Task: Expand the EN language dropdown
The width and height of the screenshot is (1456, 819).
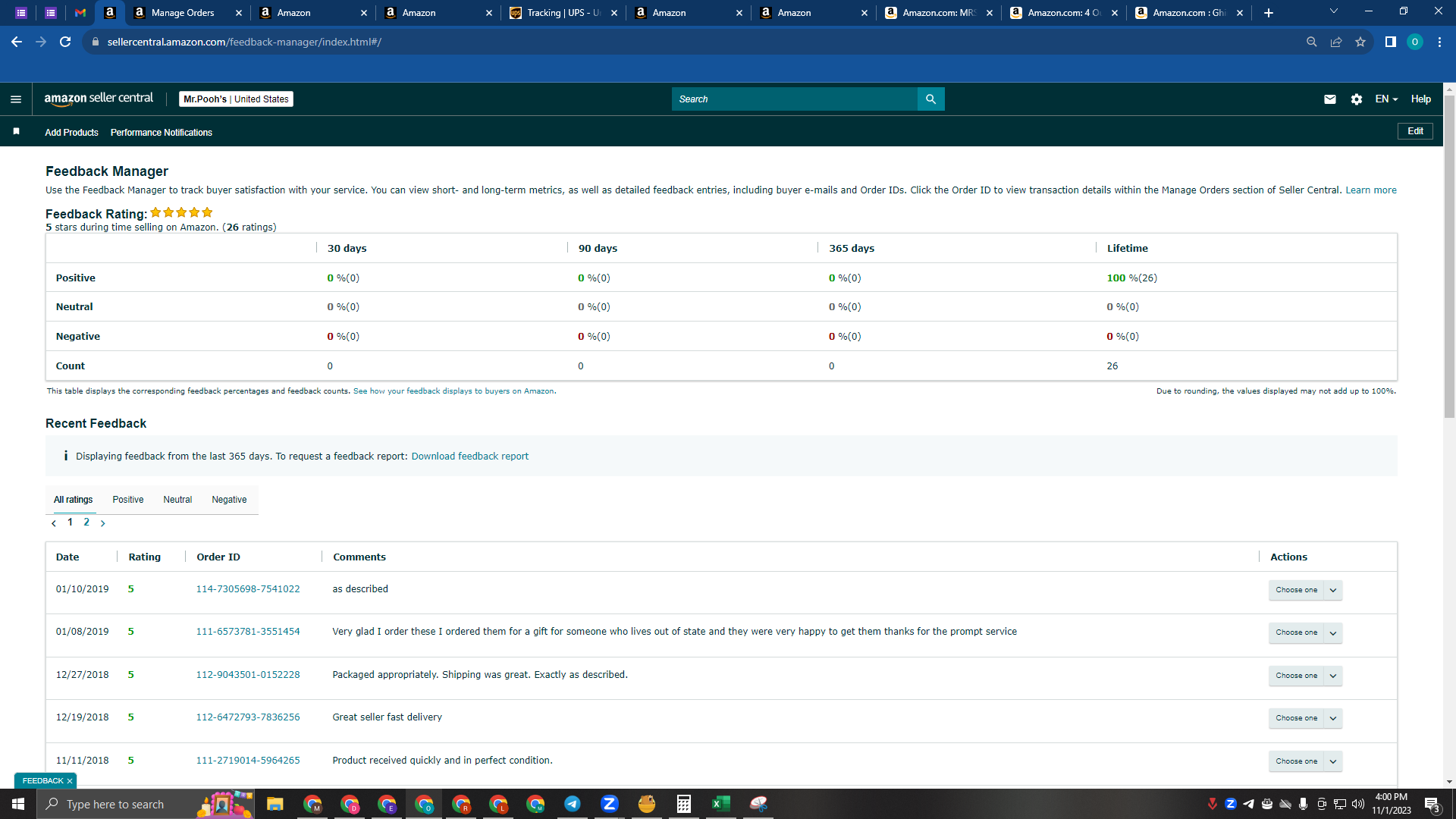Action: [1386, 99]
